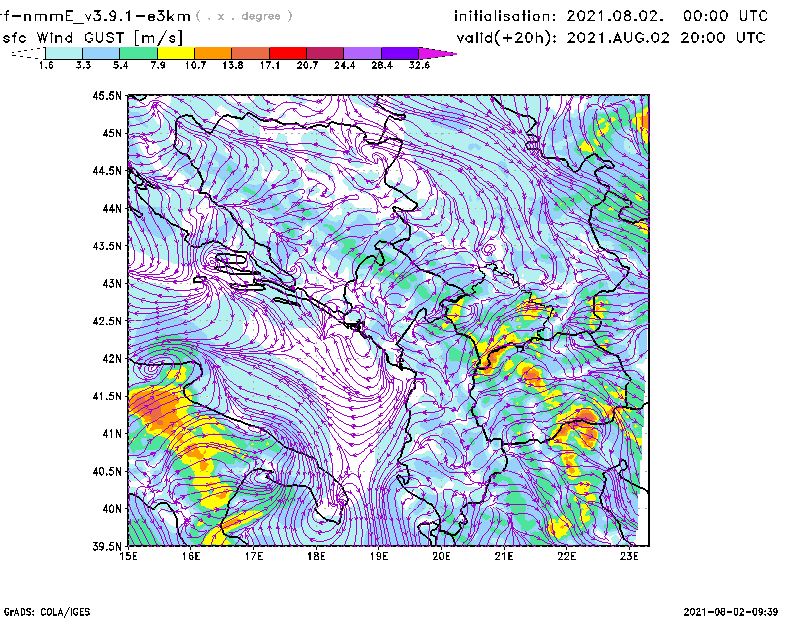Pick the bright orange legend swatch
The height and width of the screenshot is (618, 800).
pyautogui.click(x=213, y=53)
